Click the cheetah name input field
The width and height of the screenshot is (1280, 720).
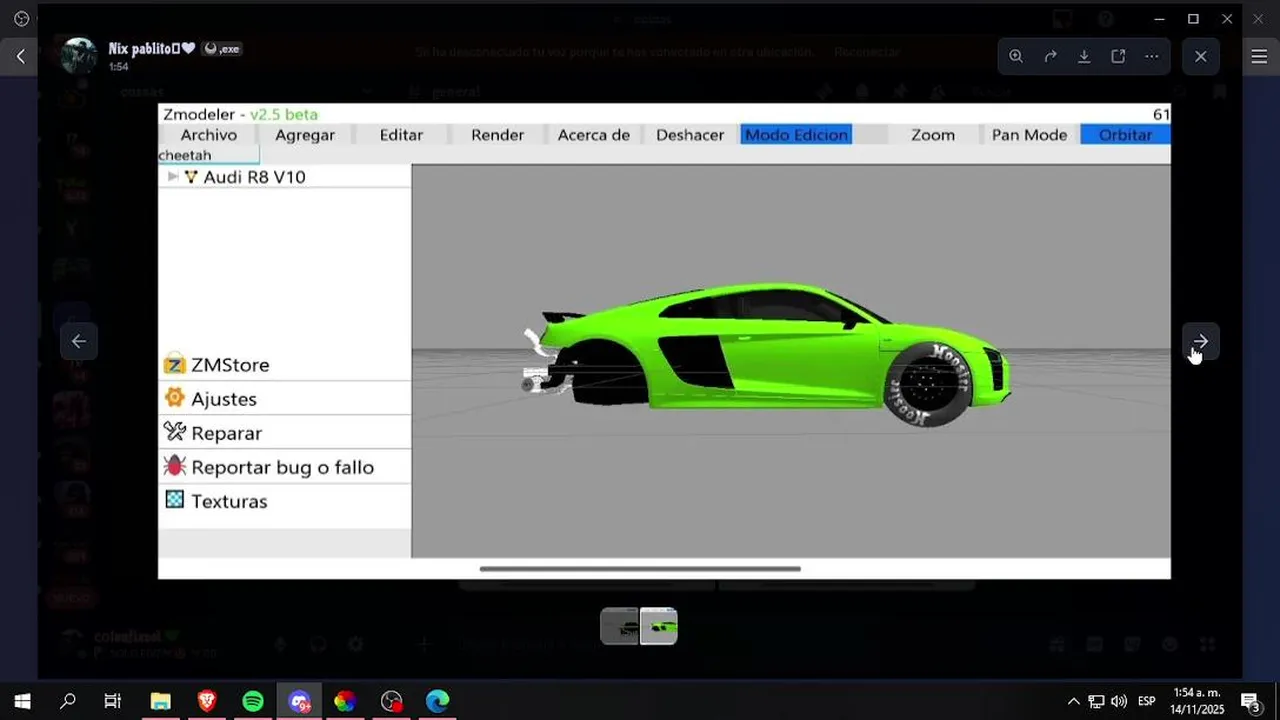(x=208, y=155)
